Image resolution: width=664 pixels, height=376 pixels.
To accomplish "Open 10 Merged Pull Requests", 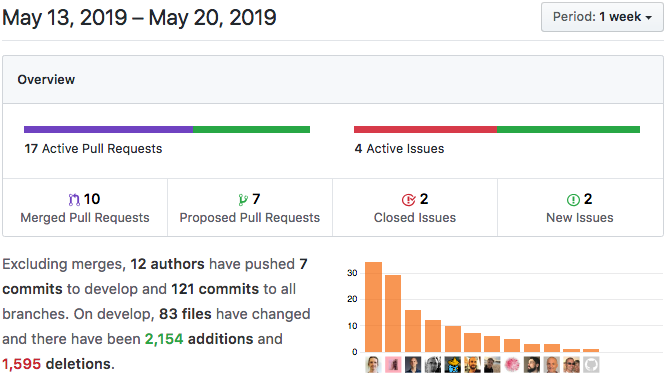I will pyautogui.click(x=85, y=207).
